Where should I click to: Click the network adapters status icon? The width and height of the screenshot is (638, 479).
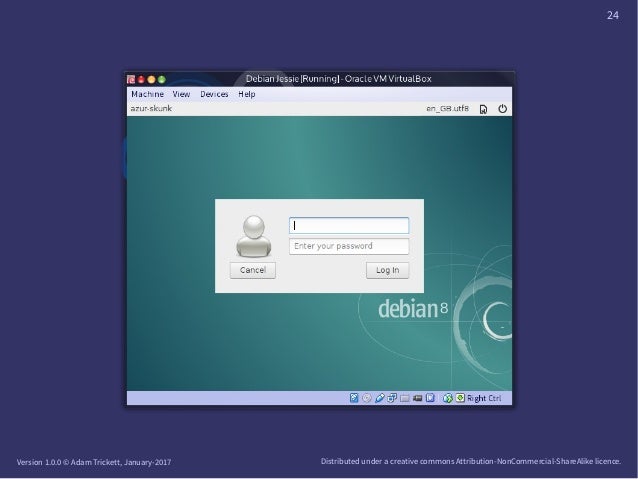[x=392, y=398]
